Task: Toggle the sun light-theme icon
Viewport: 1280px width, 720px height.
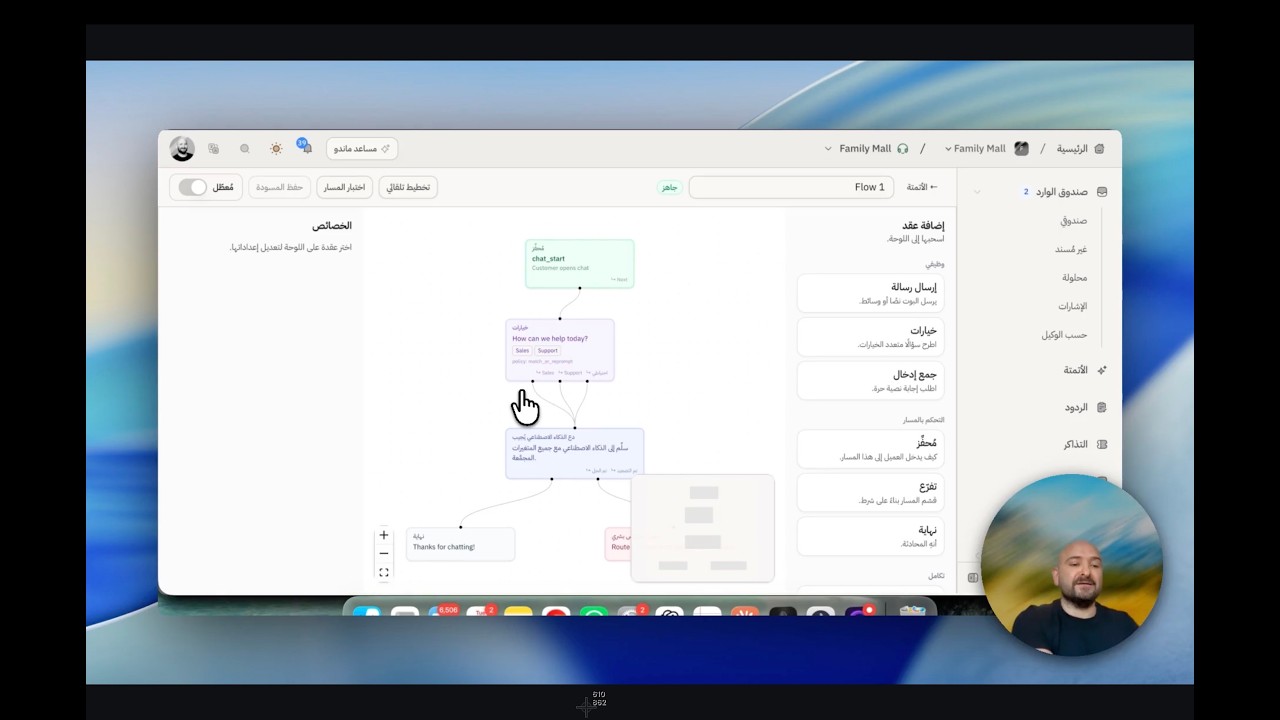Action: [276, 149]
